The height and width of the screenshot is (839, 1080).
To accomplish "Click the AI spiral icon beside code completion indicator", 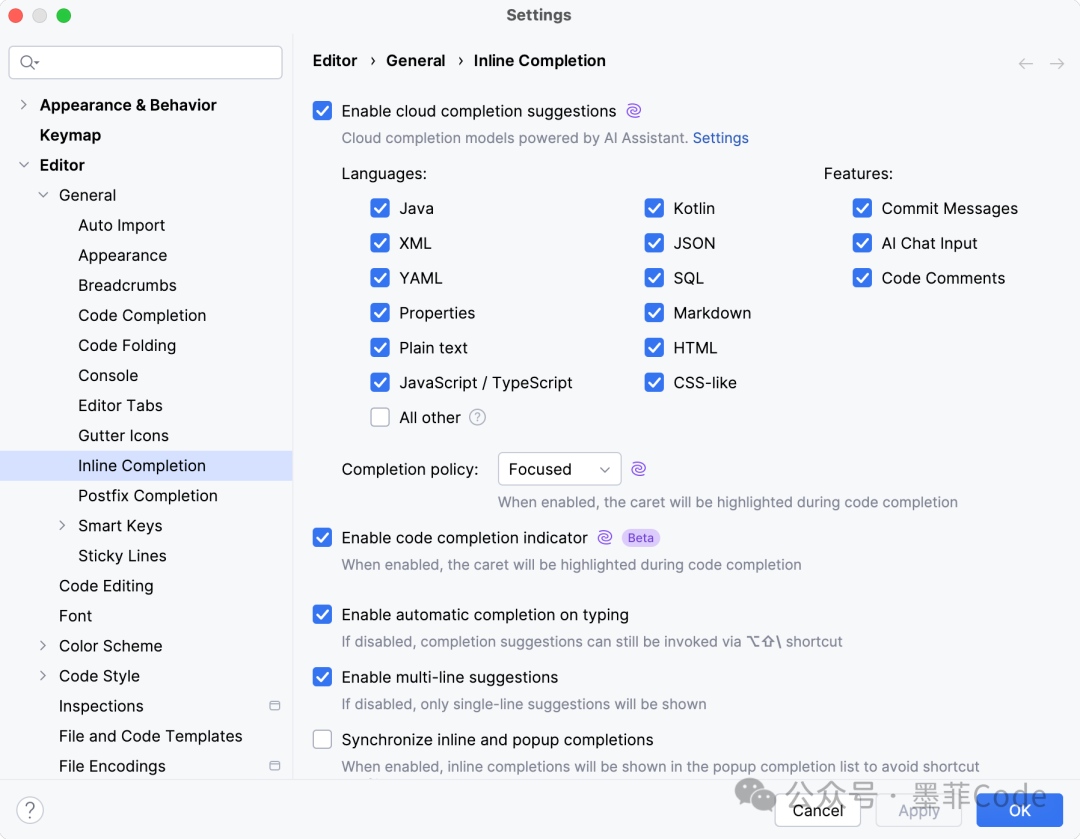I will pos(605,538).
